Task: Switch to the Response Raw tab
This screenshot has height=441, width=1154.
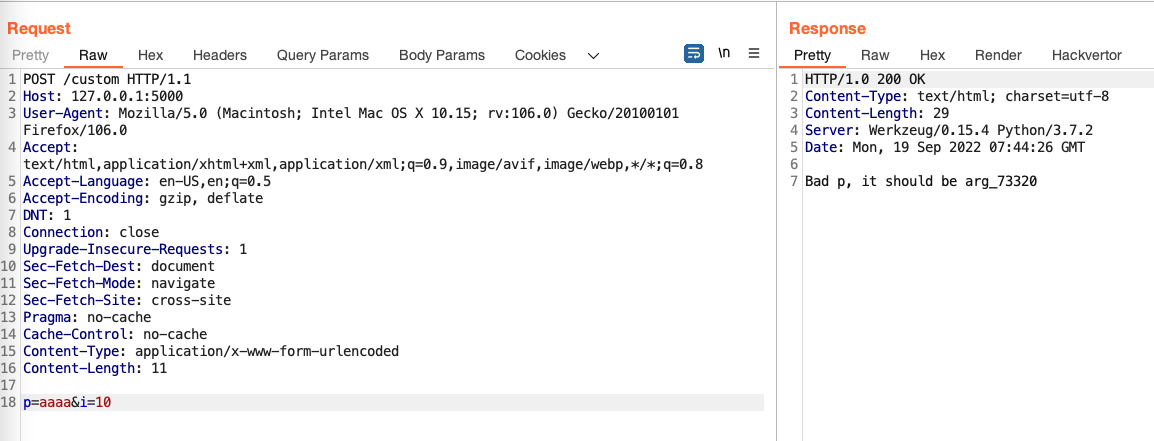Action: coord(875,55)
